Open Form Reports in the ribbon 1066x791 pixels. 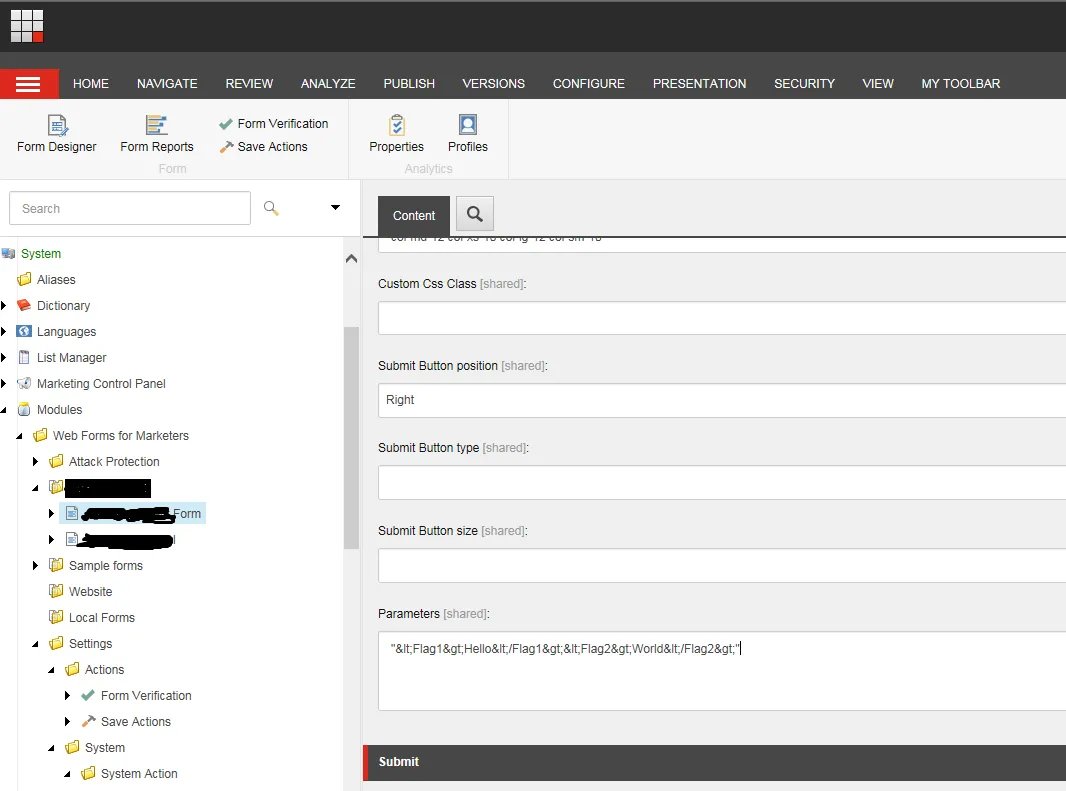pos(156,134)
